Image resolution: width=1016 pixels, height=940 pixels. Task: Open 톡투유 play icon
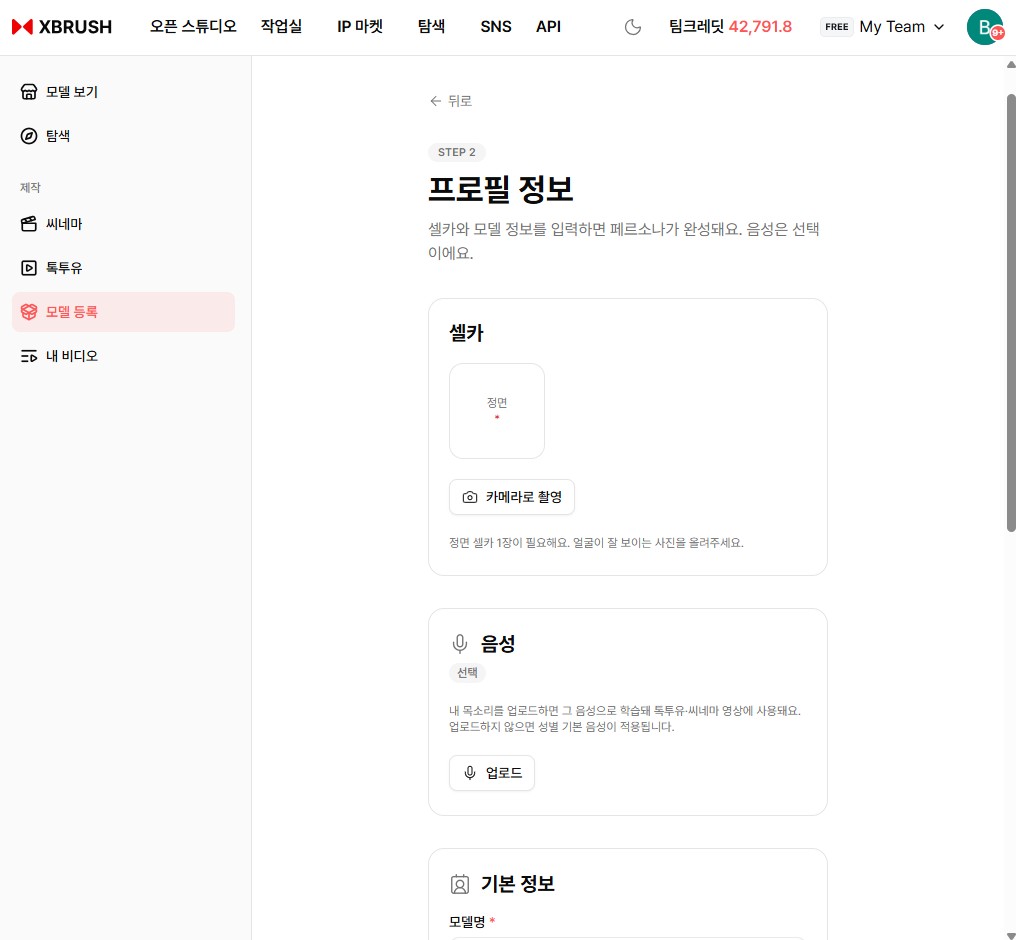click(x=29, y=268)
